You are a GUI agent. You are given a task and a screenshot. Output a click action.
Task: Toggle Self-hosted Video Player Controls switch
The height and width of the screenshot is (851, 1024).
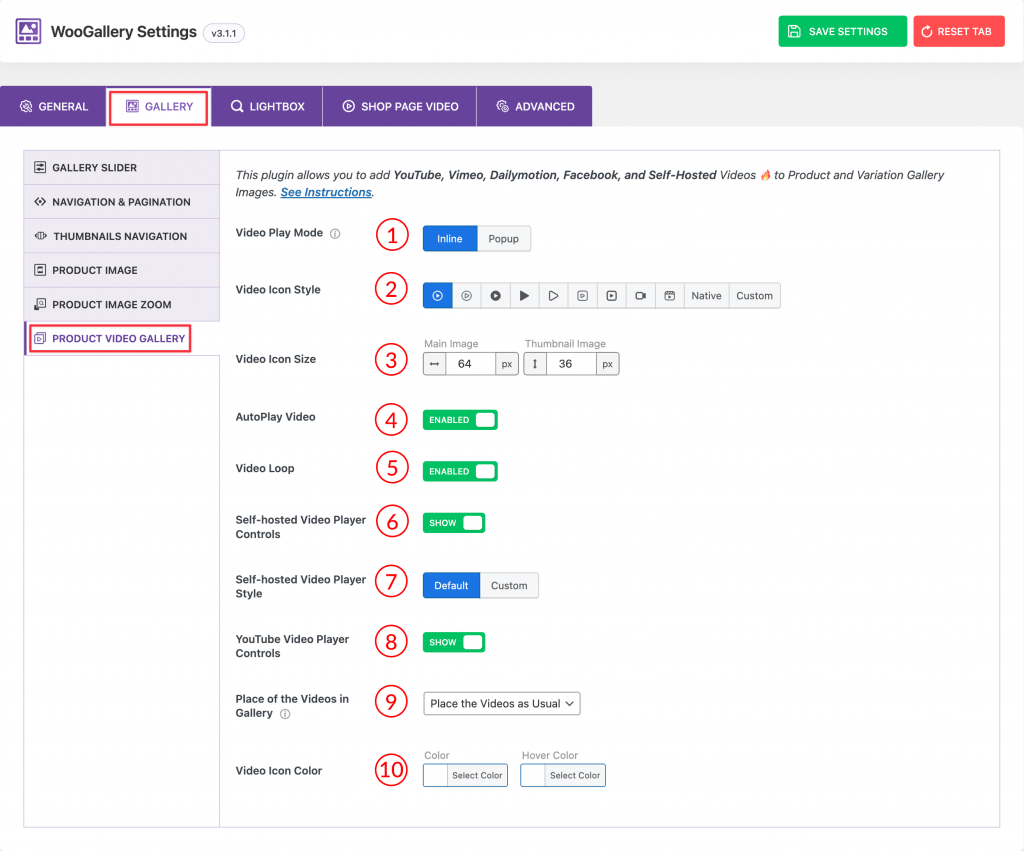[x=454, y=523]
